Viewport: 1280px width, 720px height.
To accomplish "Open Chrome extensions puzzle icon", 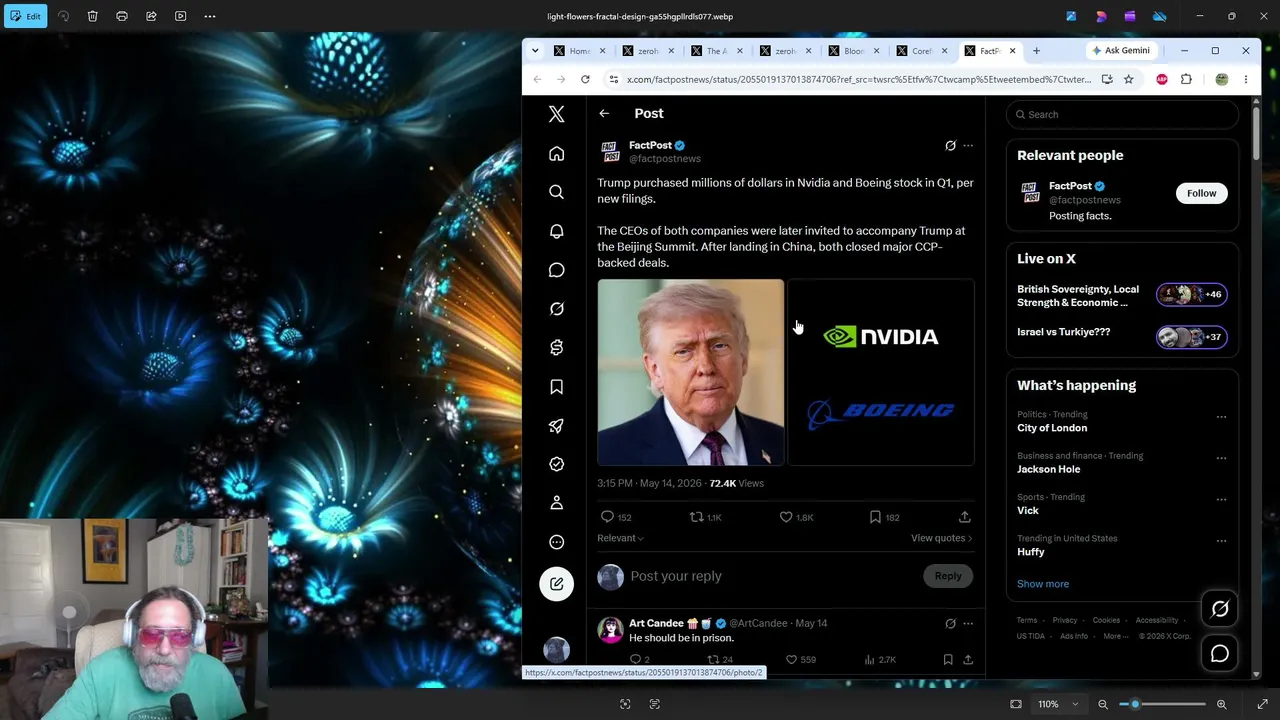I will click(x=1186, y=79).
